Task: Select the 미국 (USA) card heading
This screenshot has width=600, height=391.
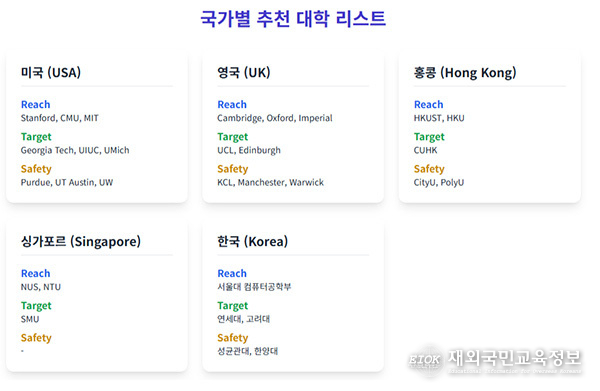Action: pos(51,72)
